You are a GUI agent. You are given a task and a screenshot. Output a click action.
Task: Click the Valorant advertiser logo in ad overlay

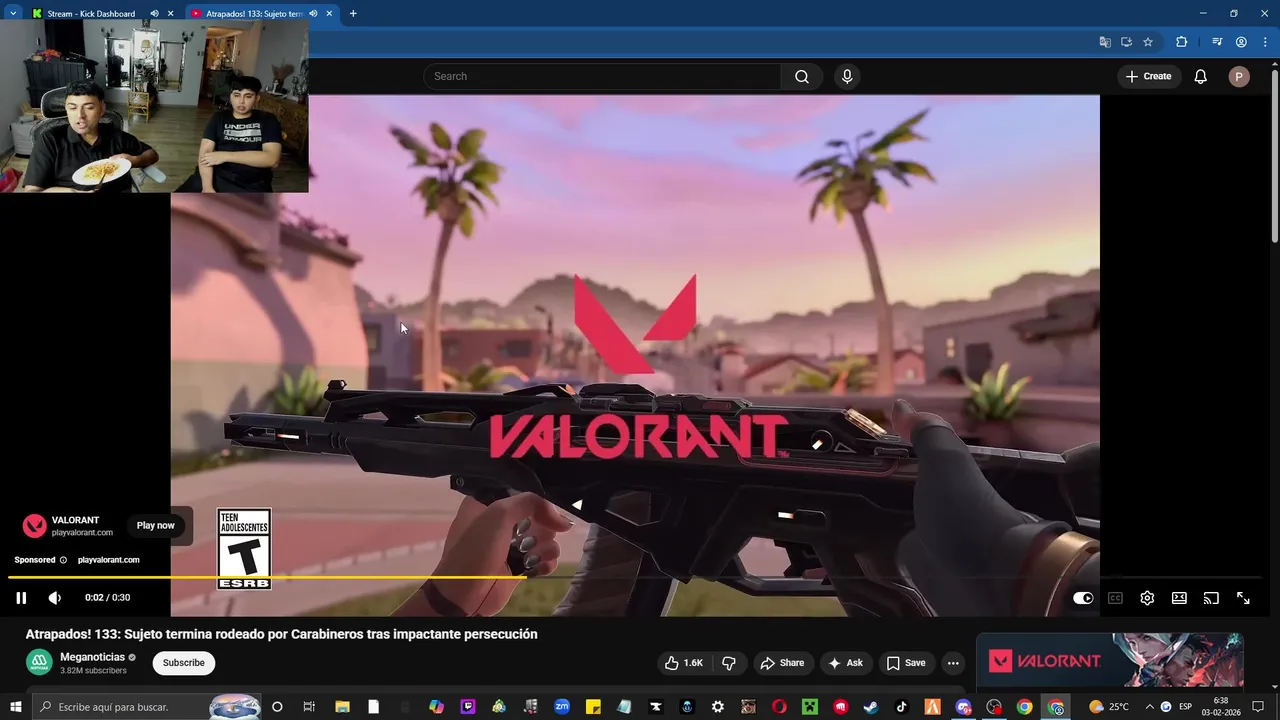tap(34, 526)
